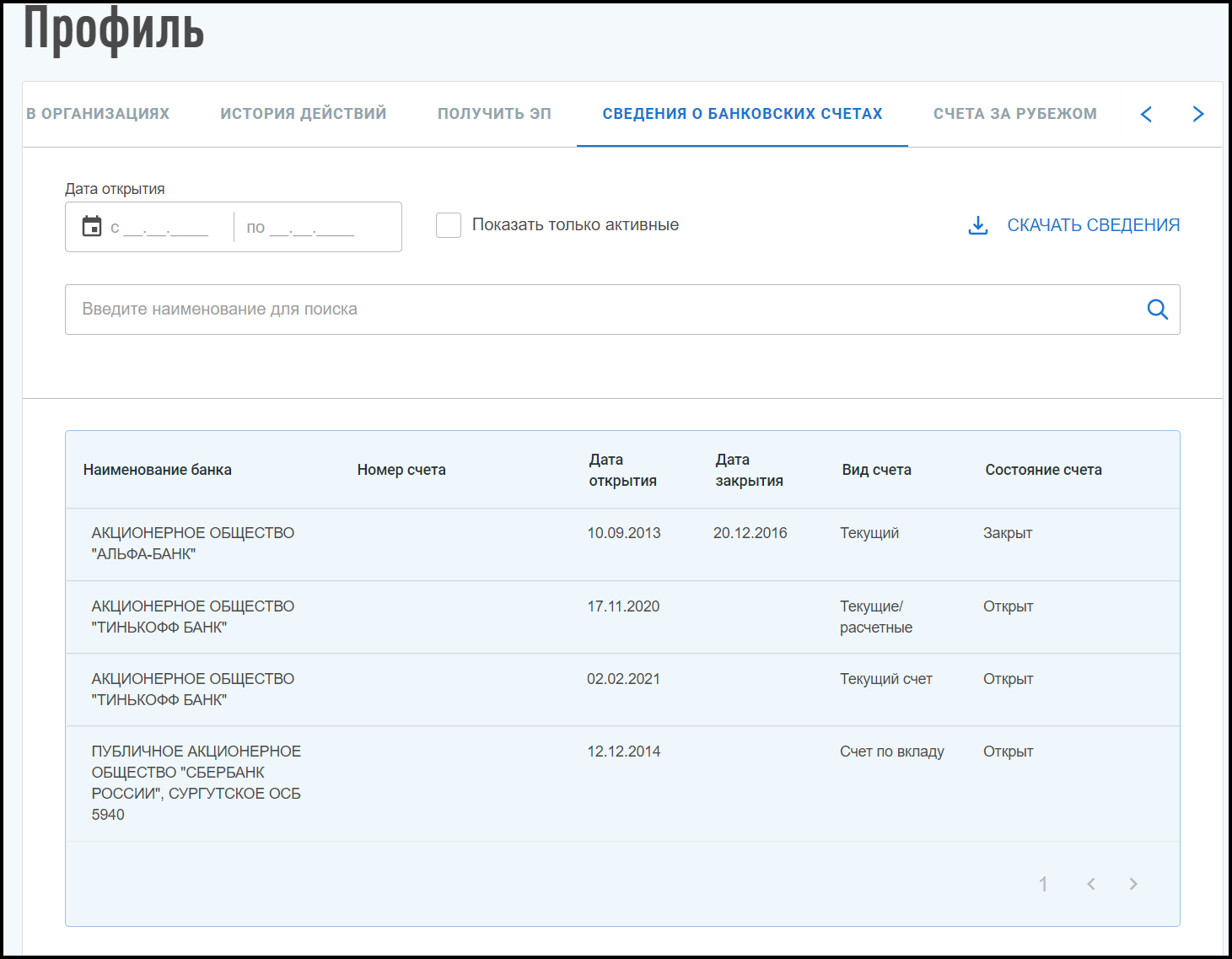Switch to "Получить ЭП" tab
The image size is (1232, 959).
[494, 114]
